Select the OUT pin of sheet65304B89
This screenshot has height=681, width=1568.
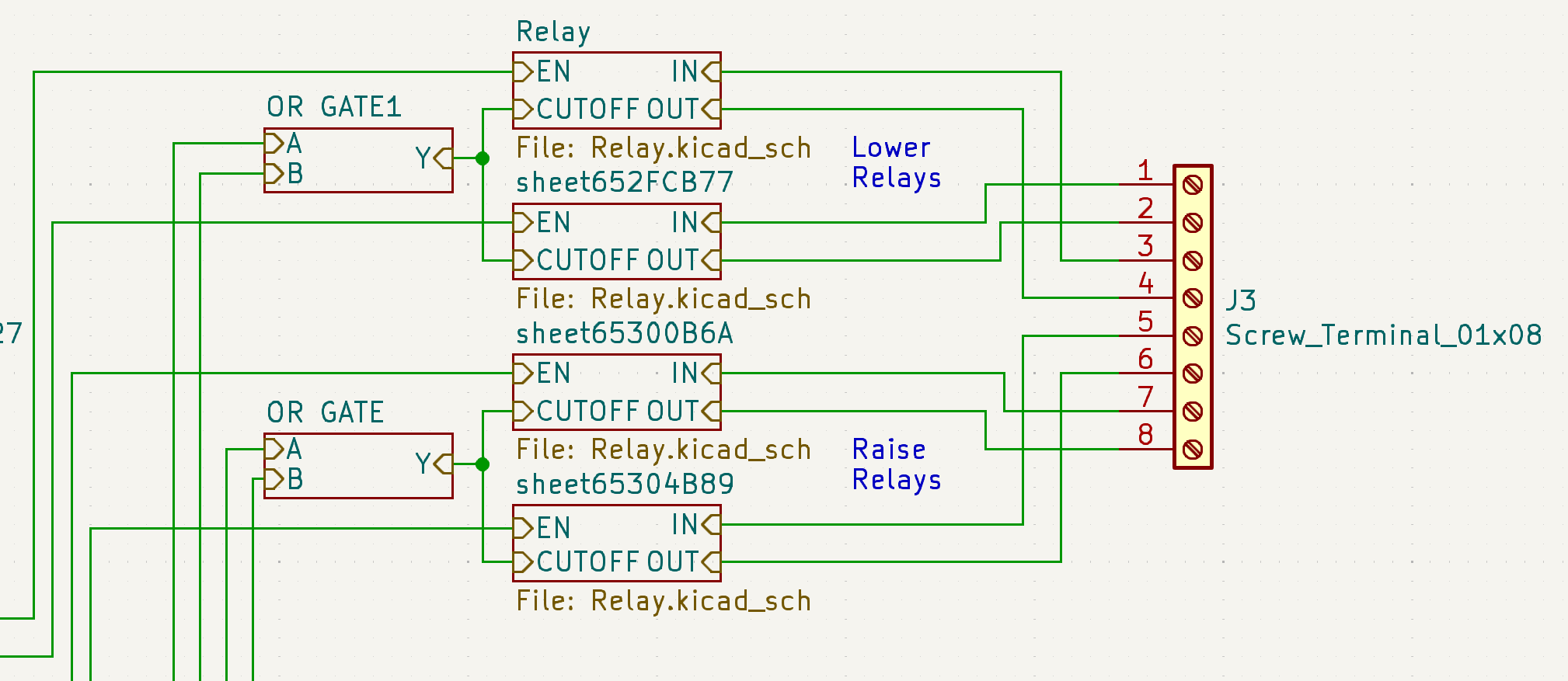point(684,562)
